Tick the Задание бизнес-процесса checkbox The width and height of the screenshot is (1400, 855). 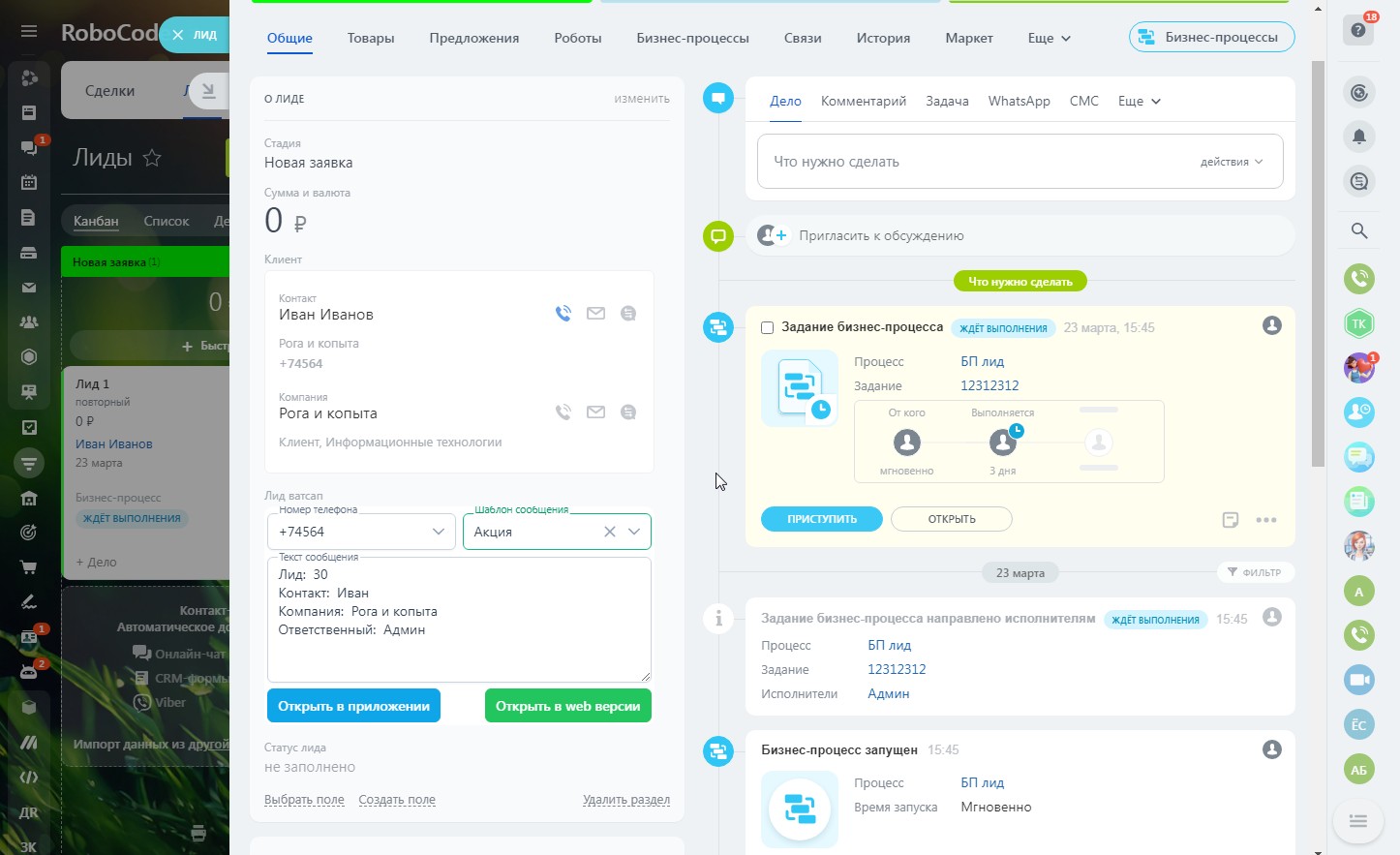tap(768, 327)
